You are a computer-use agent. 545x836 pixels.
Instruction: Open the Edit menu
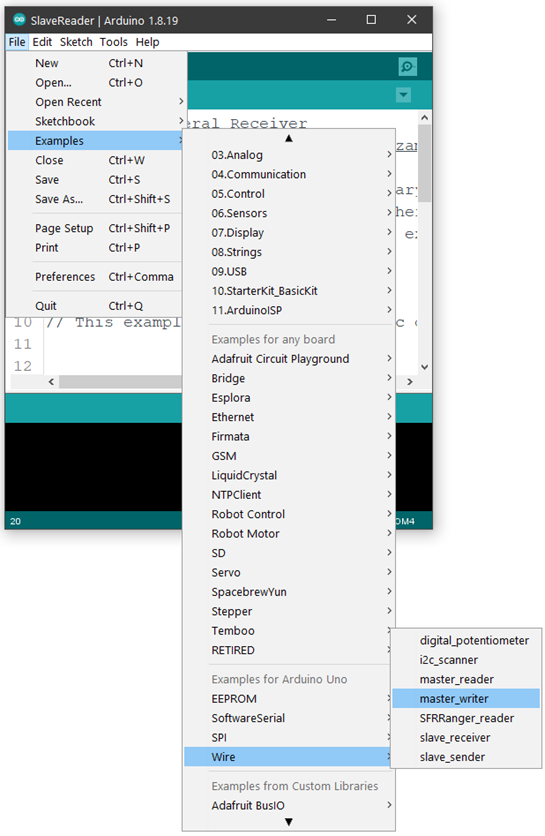pyautogui.click(x=42, y=42)
